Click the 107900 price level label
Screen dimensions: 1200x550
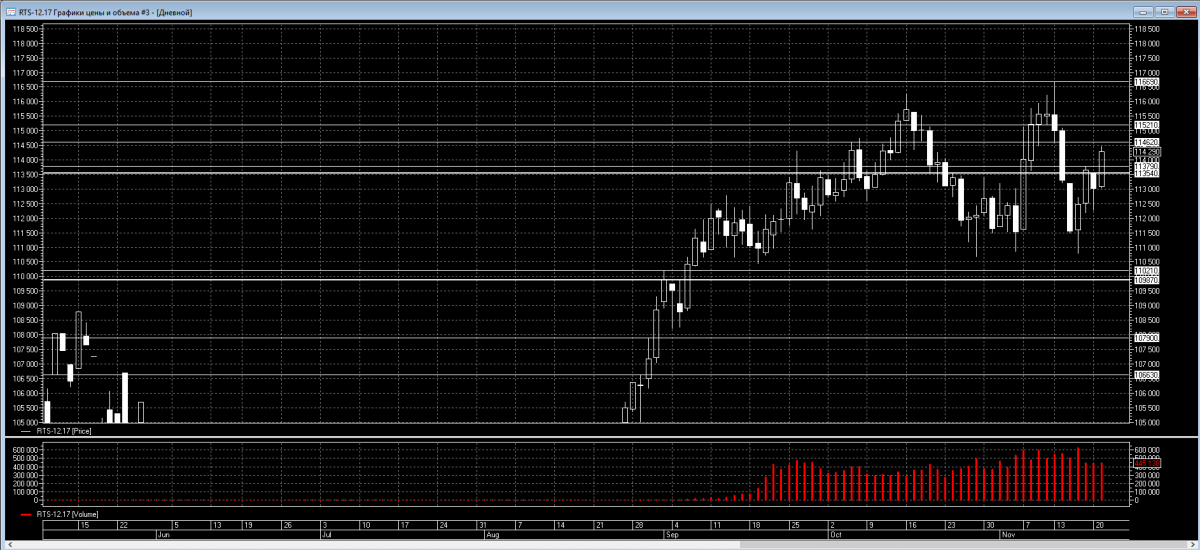(1146, 338)
